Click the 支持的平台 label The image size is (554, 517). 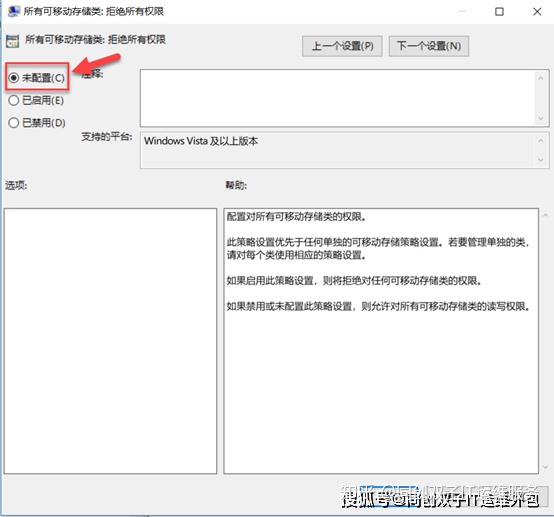click(x=107, y=136)
